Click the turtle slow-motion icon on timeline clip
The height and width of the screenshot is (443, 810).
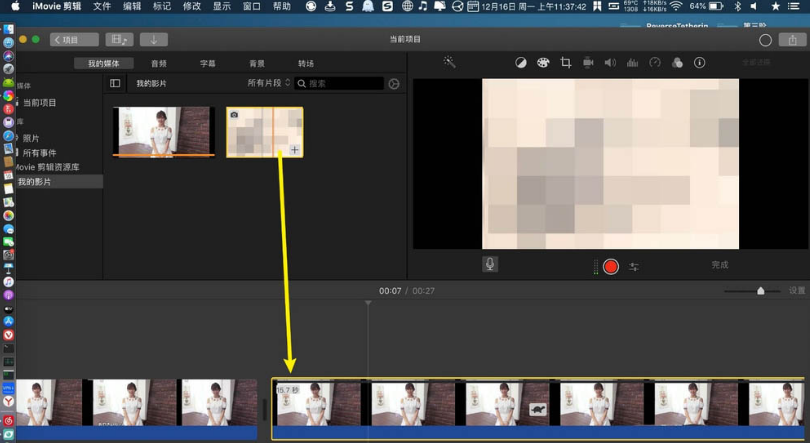538,409
